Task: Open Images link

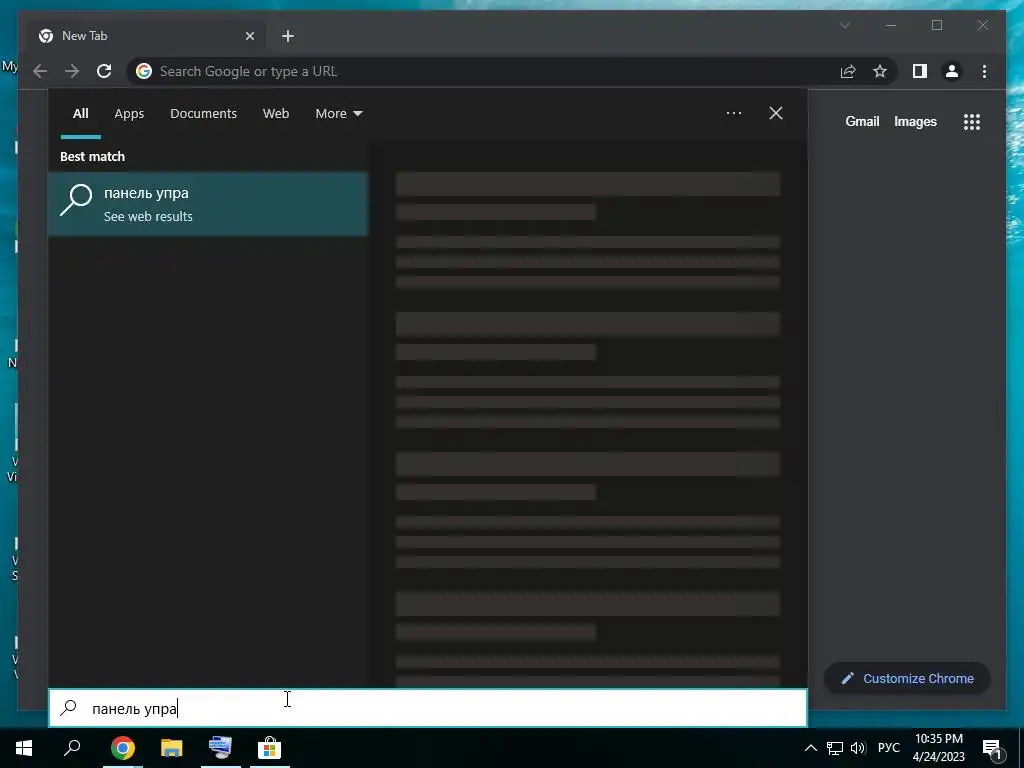Action: pos(915,121)
